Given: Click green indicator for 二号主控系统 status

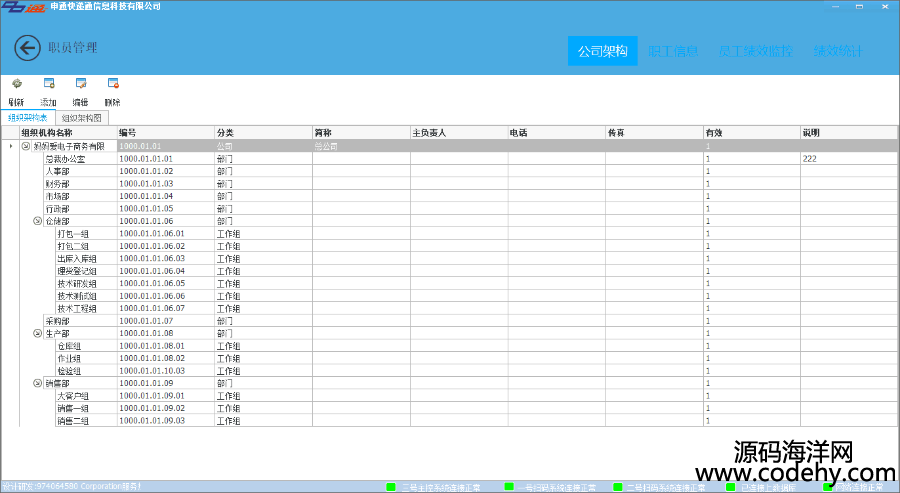Looking at the screenshot, I should point(391,487).
